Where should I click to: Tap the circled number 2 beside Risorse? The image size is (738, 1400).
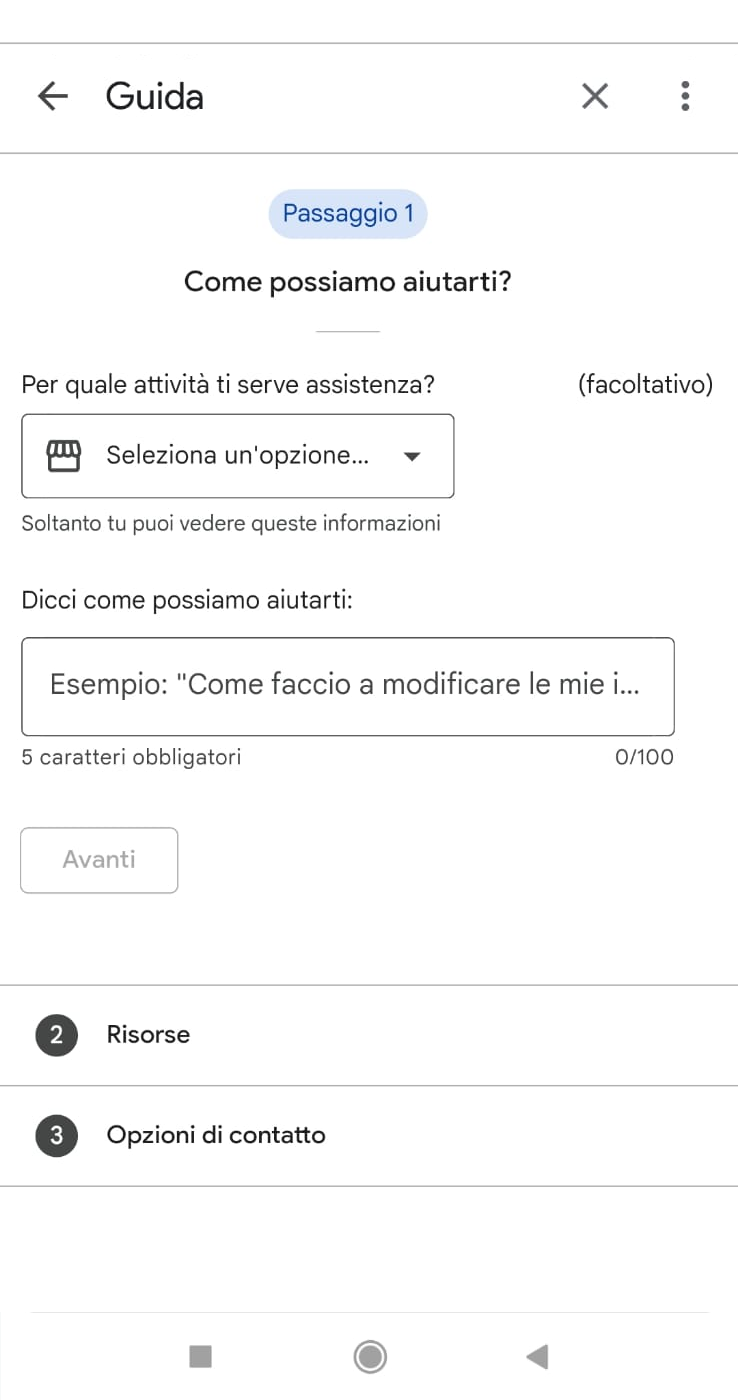coord(56,1035)
